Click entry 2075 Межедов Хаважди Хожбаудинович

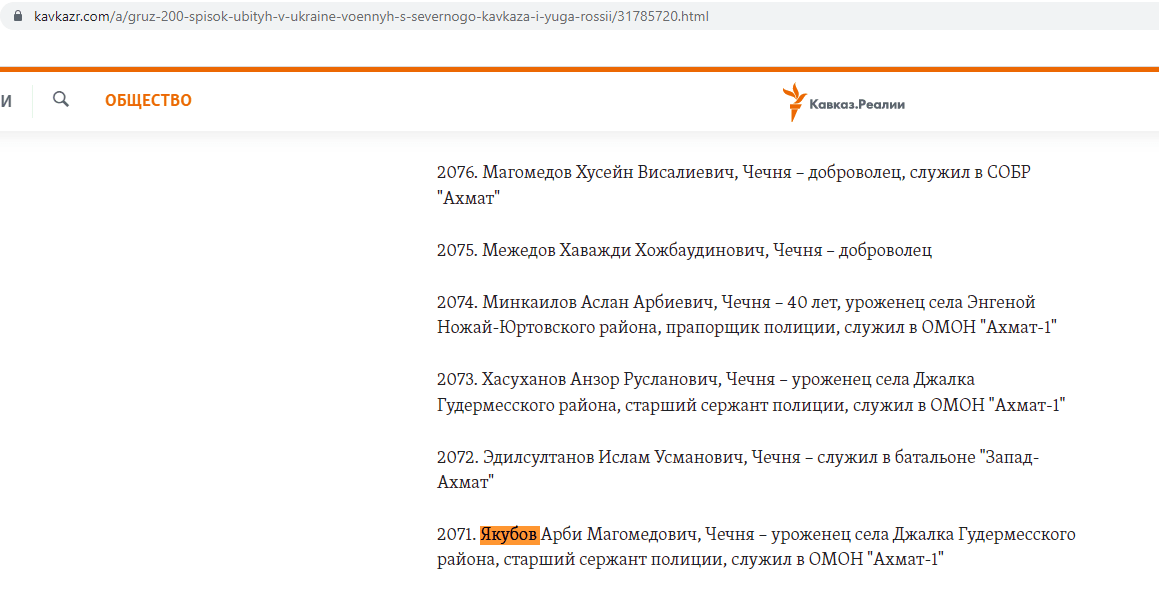point(684,250)
